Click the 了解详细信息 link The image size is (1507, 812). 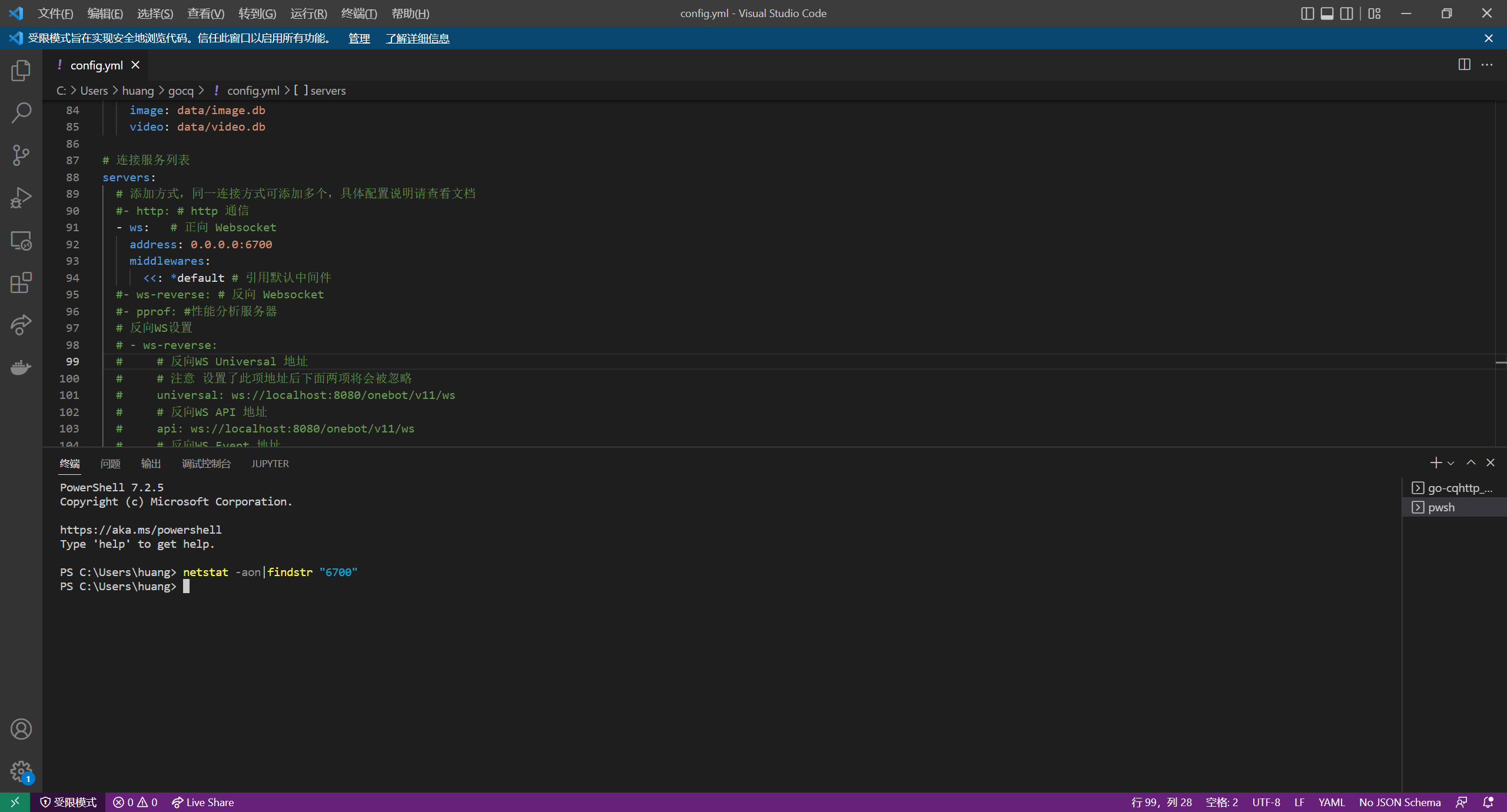coord(417,38)
